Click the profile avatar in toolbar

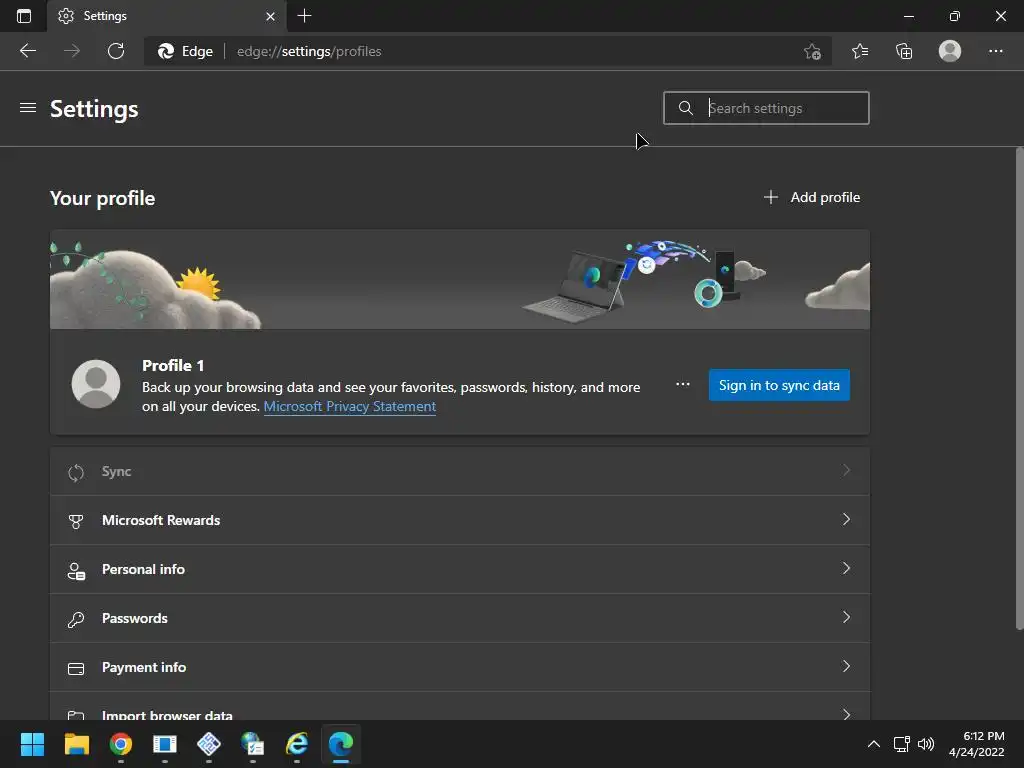950,51
